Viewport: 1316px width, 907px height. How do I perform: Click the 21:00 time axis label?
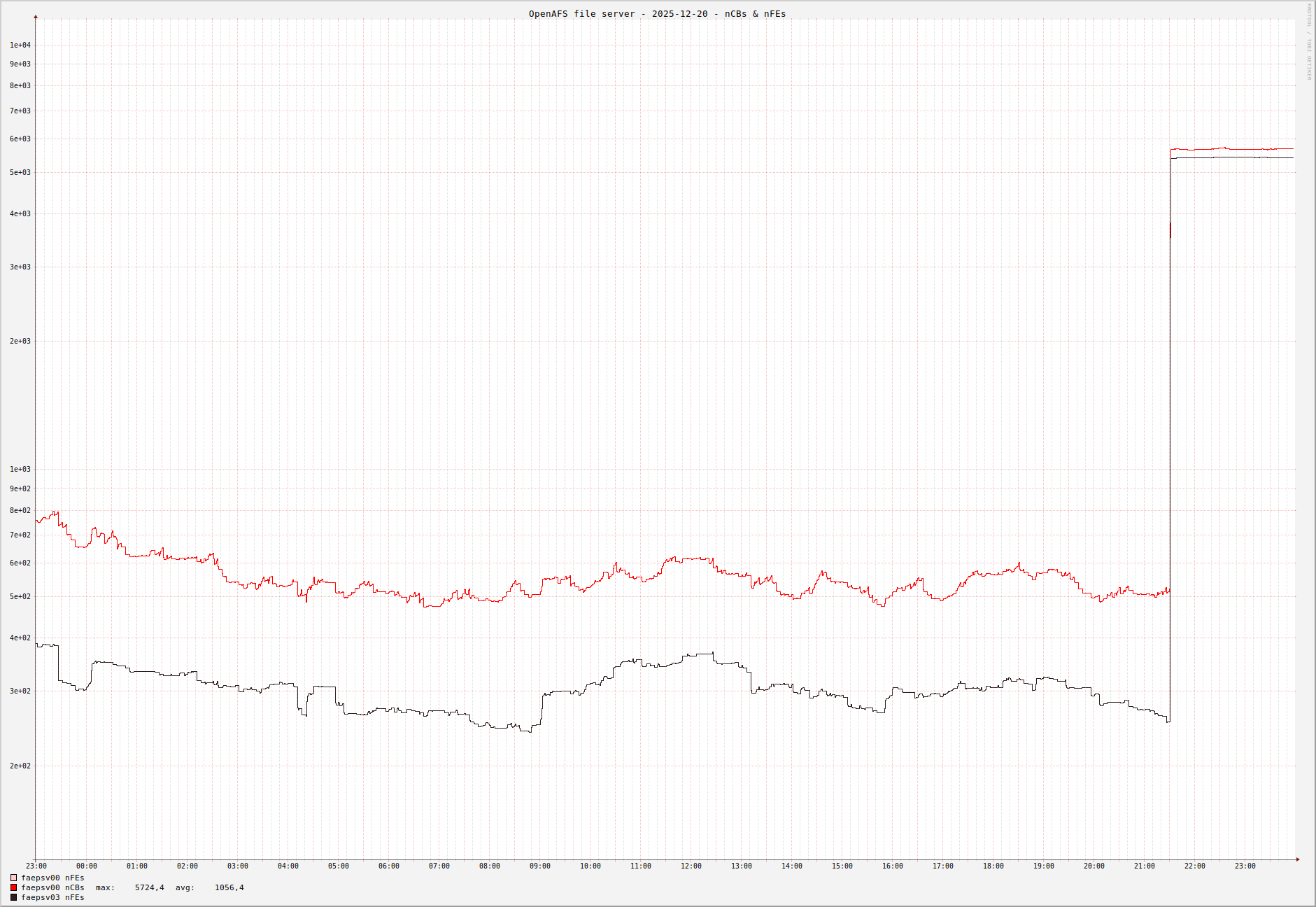click(x=1144, y=866)
